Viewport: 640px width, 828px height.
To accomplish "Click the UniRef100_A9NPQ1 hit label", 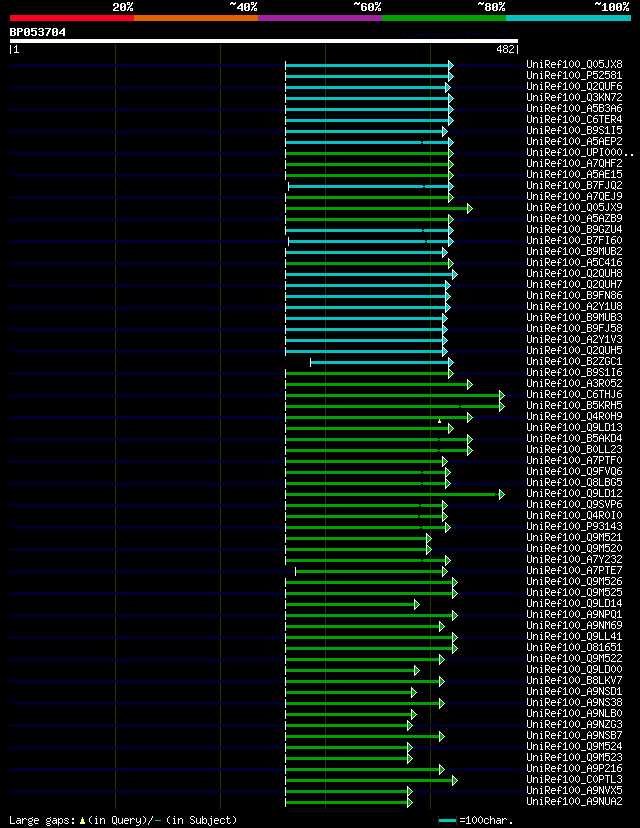I will [574, 615].
